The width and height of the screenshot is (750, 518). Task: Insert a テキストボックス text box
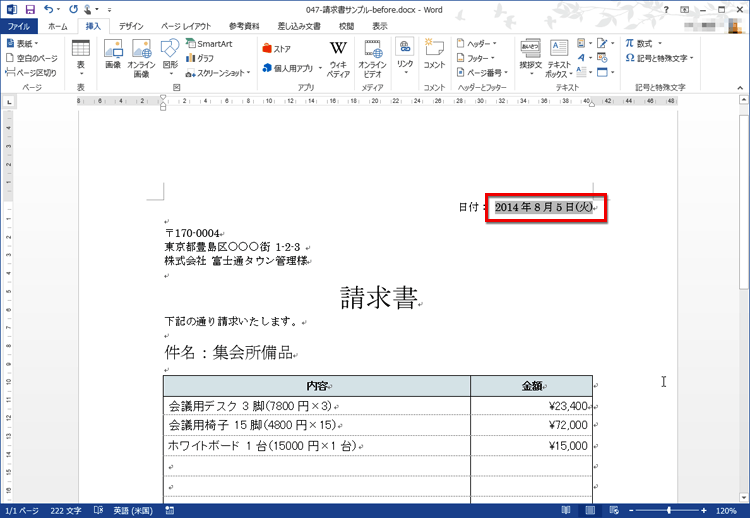click(559, 59)
